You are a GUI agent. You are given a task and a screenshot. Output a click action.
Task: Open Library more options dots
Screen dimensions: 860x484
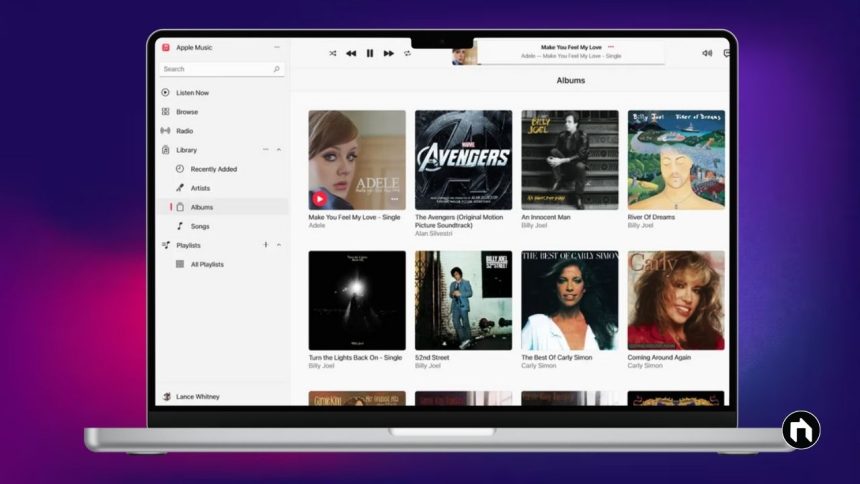pos(265,150)
